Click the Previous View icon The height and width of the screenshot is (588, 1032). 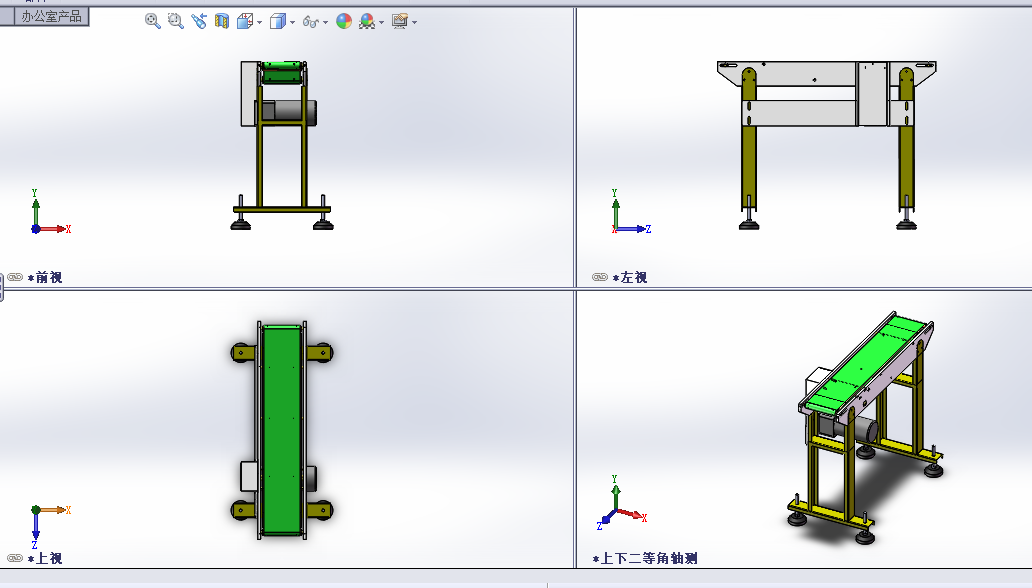(199, 21)
